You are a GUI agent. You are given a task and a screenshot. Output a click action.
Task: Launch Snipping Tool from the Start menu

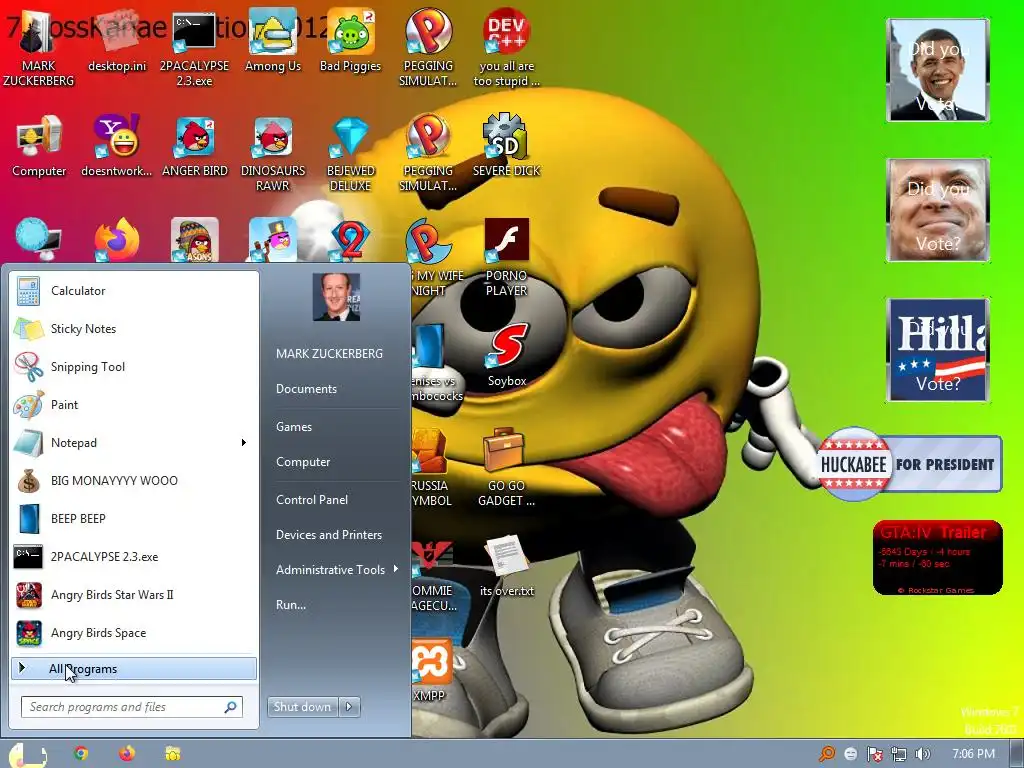[134, 366]
